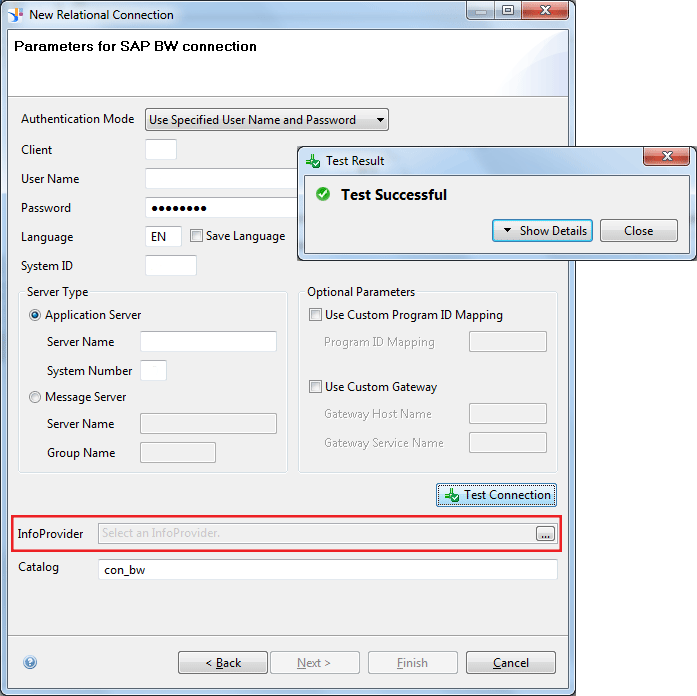Click Message Server's Server Name field
This screenshot has width=697, height=696.
[x=208, y=424]
